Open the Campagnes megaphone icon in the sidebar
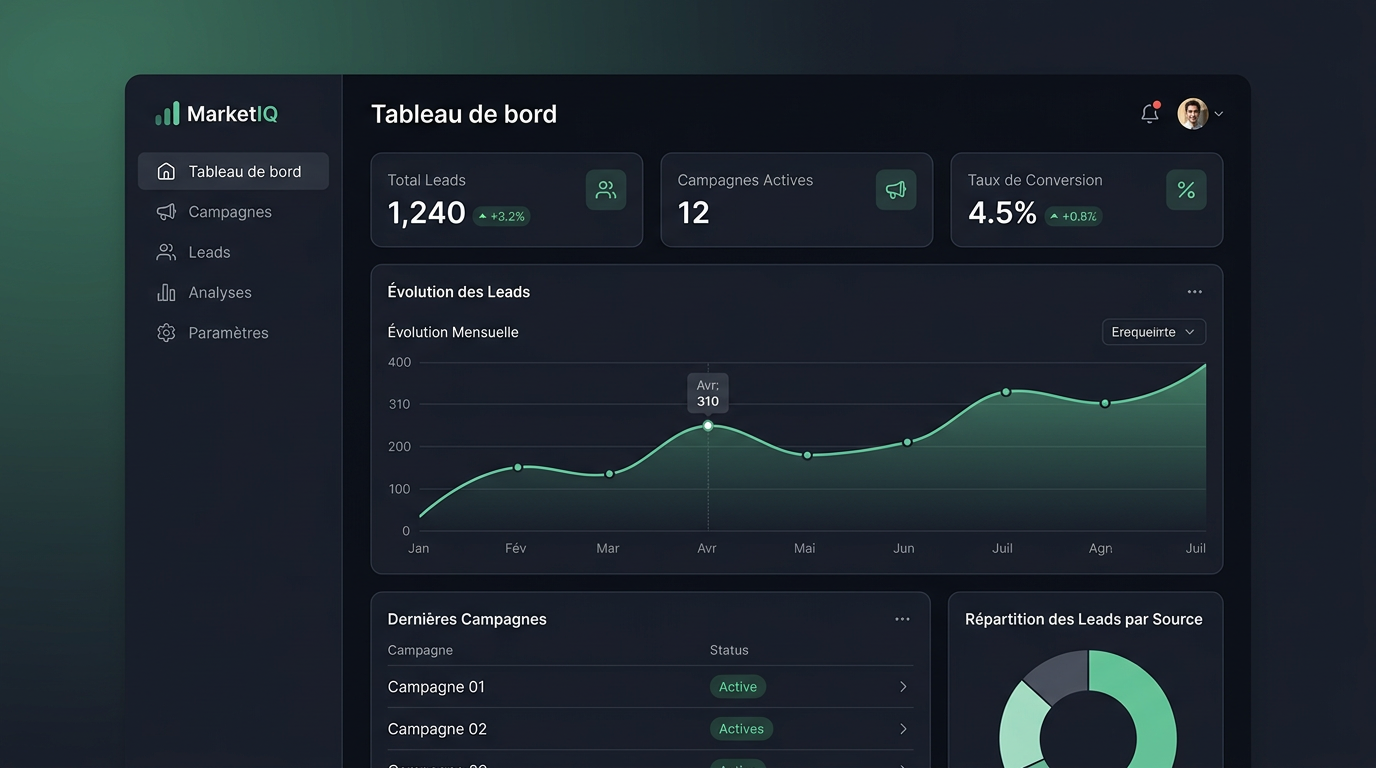 pyautogui.click(x=166, y=212)
